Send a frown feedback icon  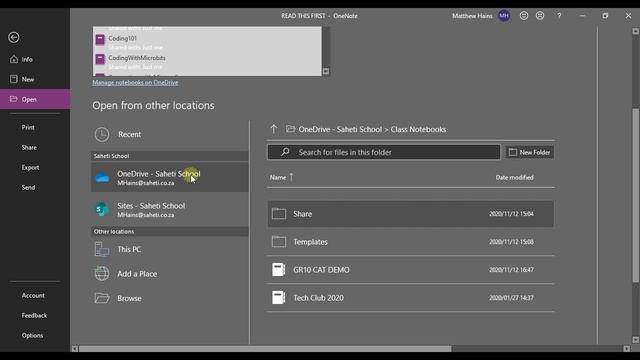point(540,16)
